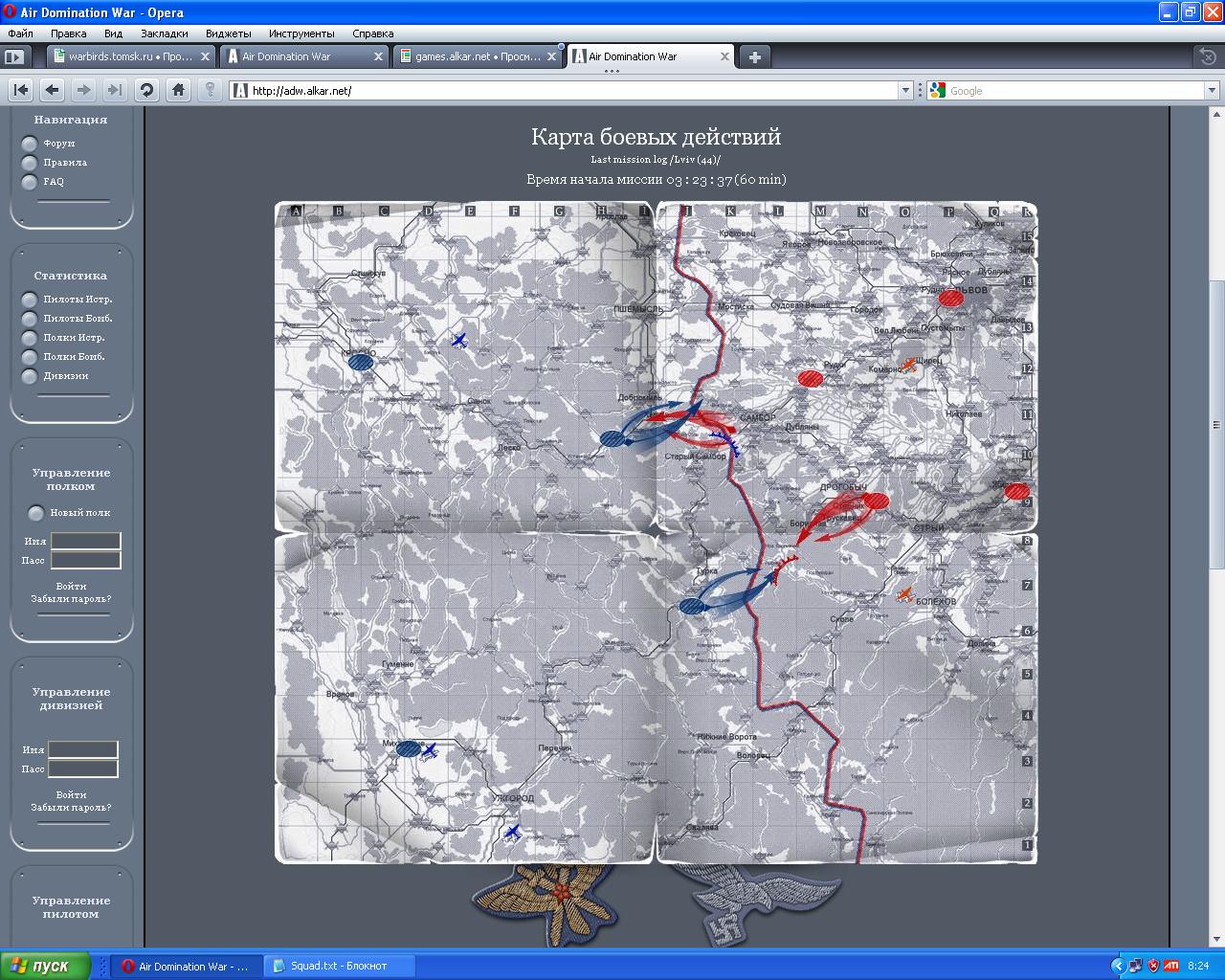Expand the address bar history dropdown

905,91
